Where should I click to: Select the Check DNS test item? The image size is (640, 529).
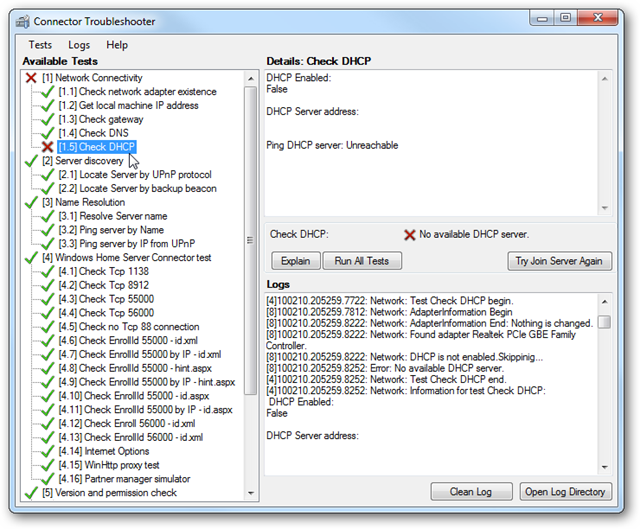[x=106, y=133]
